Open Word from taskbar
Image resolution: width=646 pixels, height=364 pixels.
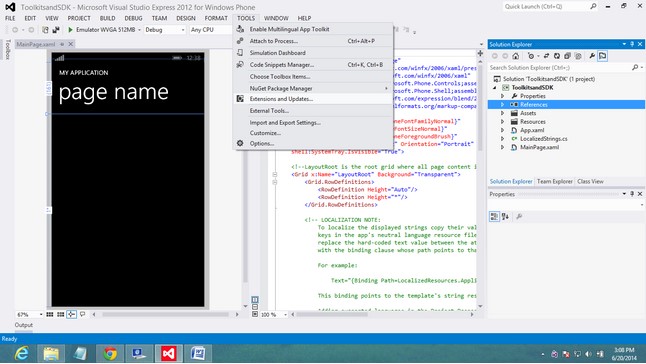(x=198, y=353)
